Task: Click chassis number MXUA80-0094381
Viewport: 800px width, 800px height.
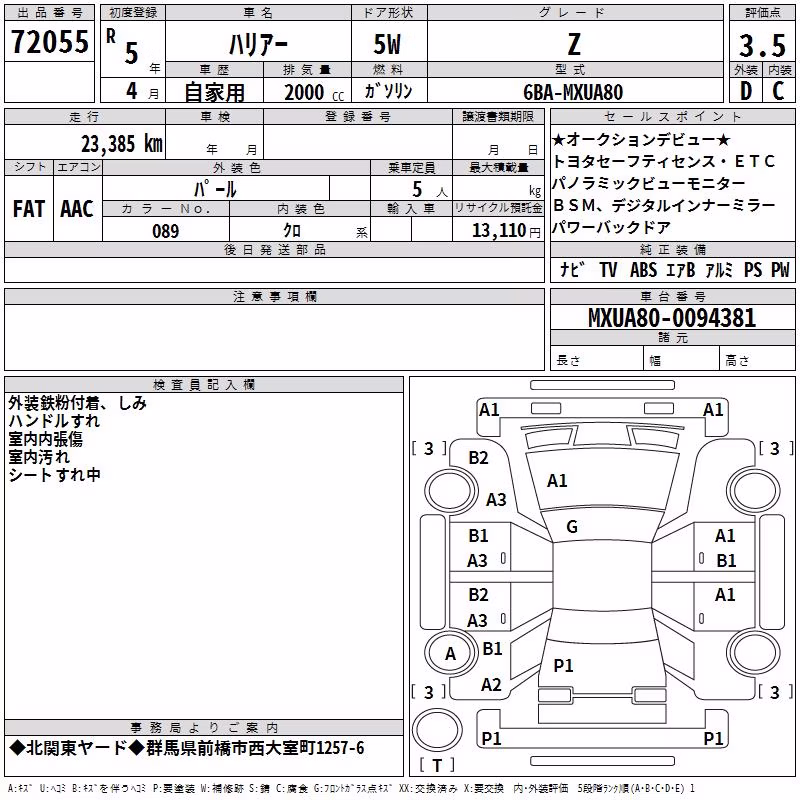Action: [672, 318]
